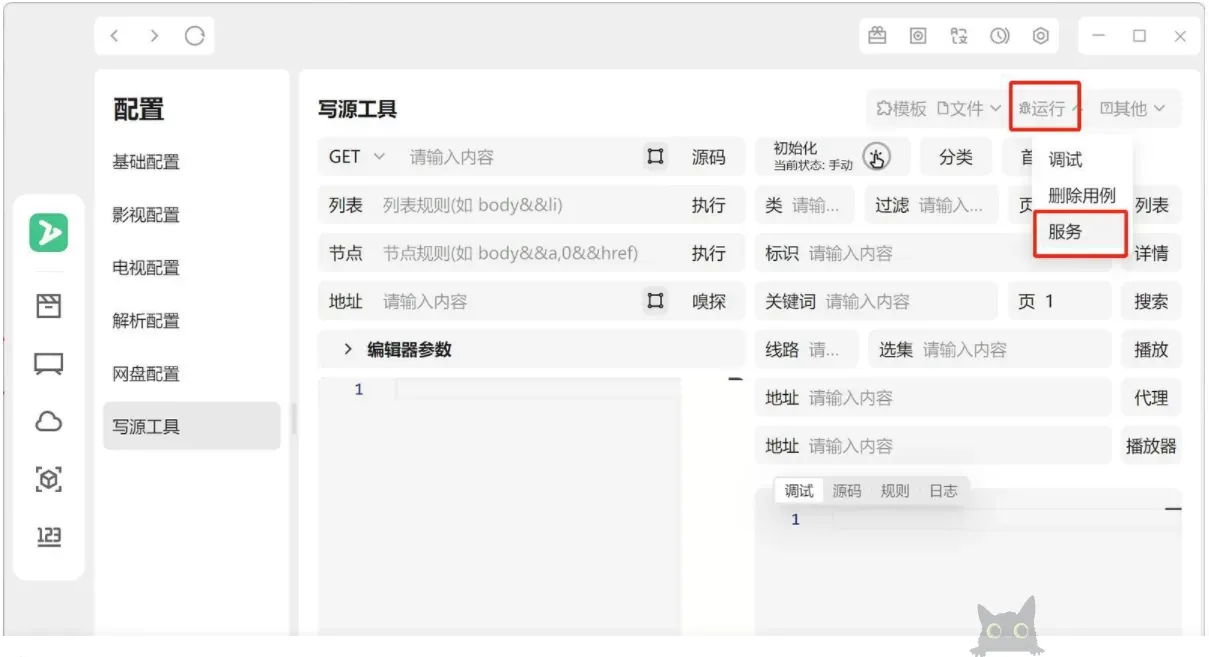Image resolution: width=1209 pixels, height=657 pixels.
Task: Open the history clock icon
Action: (x=999, y=36)
